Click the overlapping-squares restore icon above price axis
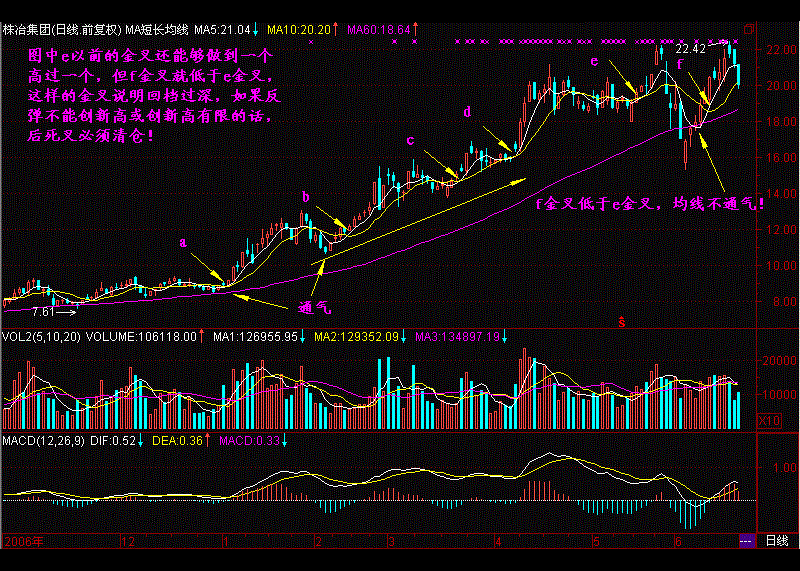Viewport: 800px width, 571px height. click(749, 29)
